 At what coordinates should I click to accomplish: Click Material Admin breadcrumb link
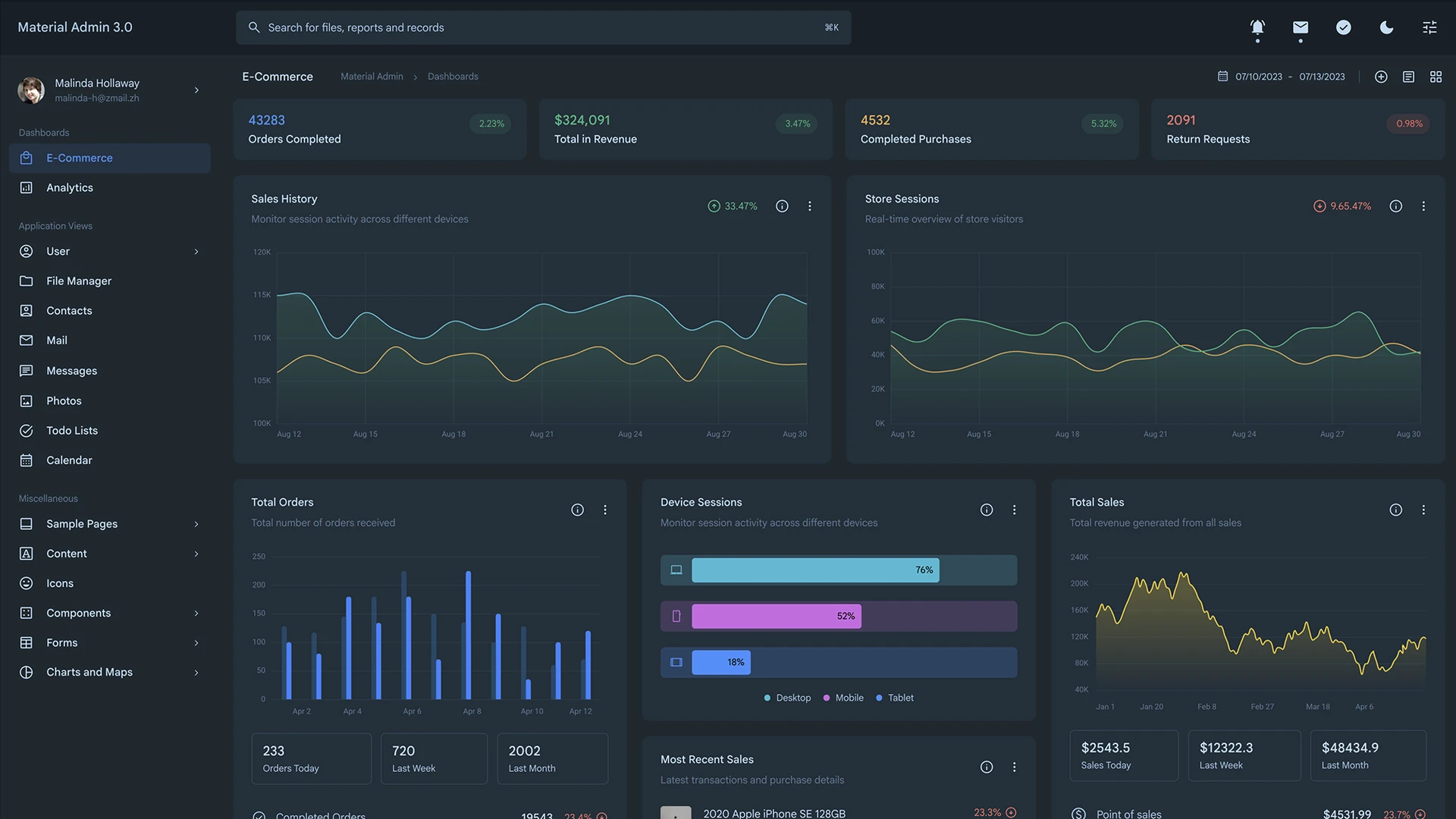pyautogui.click(x=372, y=77)
